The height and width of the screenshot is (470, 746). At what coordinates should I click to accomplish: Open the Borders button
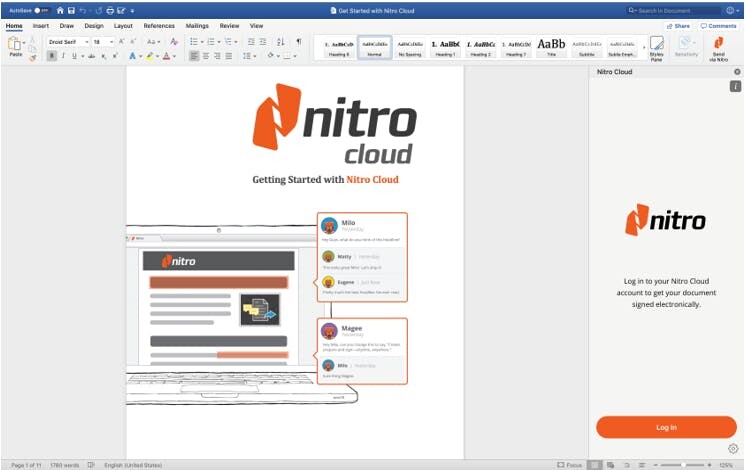point(289,56)
